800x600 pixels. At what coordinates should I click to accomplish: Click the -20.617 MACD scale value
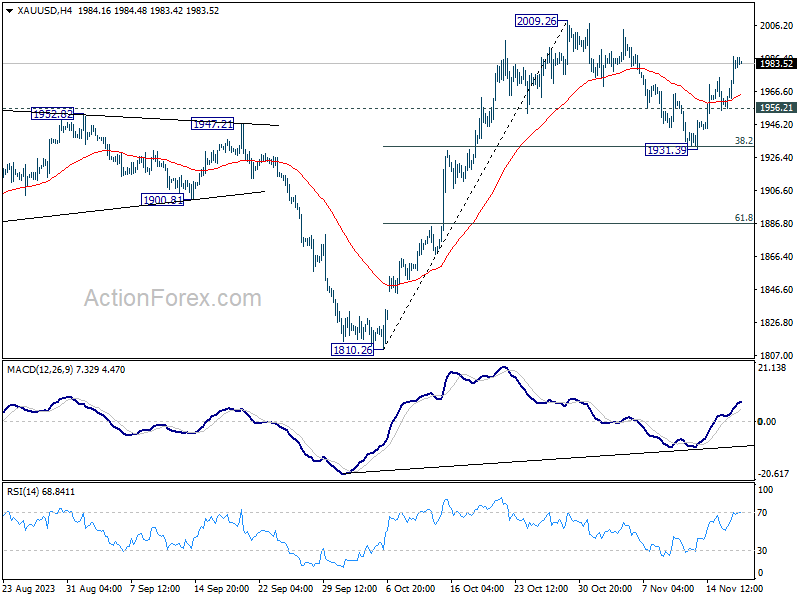[x=773, y=473]
